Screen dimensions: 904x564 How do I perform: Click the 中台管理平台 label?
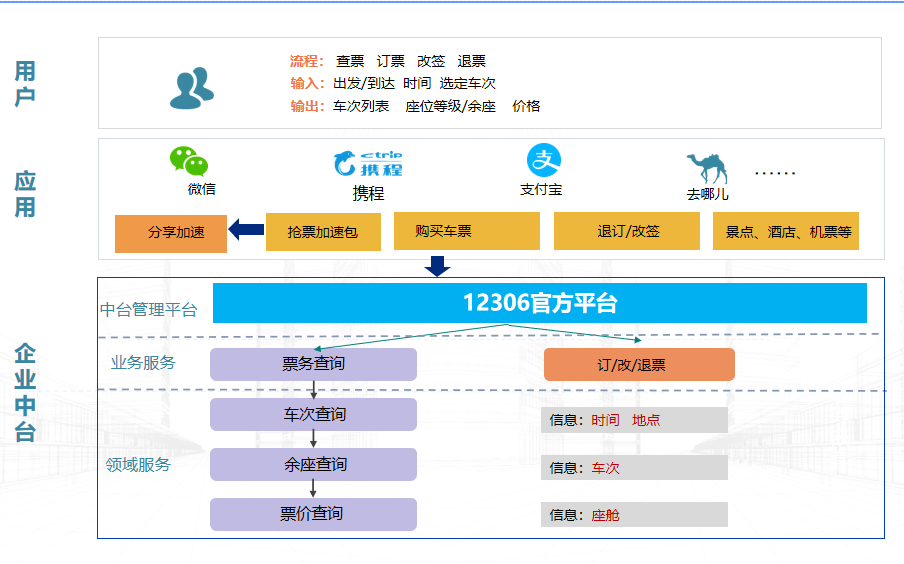click(149, 310)
